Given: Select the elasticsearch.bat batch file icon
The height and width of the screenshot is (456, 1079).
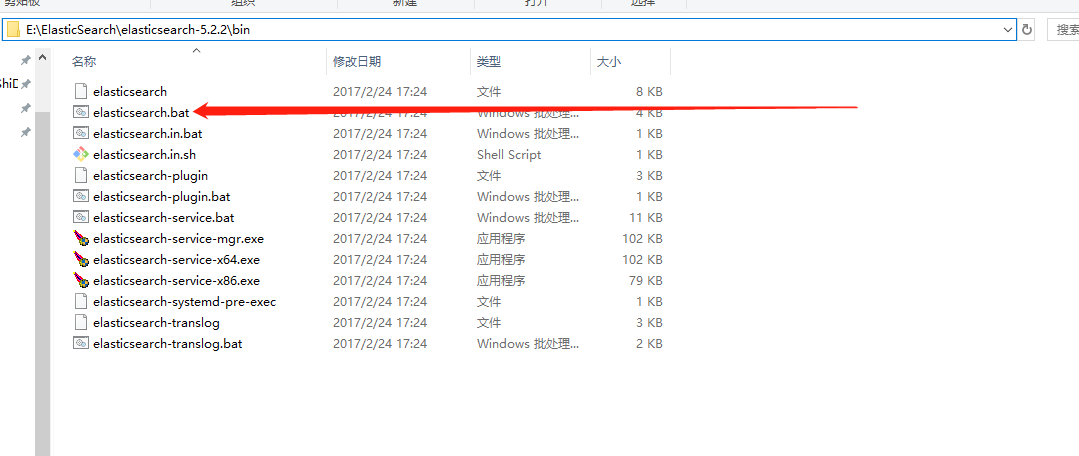Looking at the screenshot, I should point(81,112).
